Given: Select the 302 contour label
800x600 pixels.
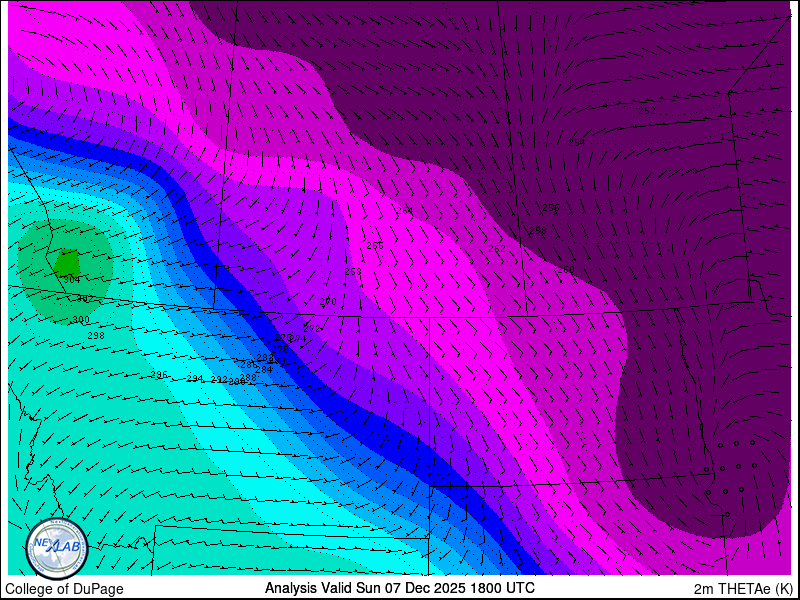Looking at the screenshot, I should pos(85,298).
